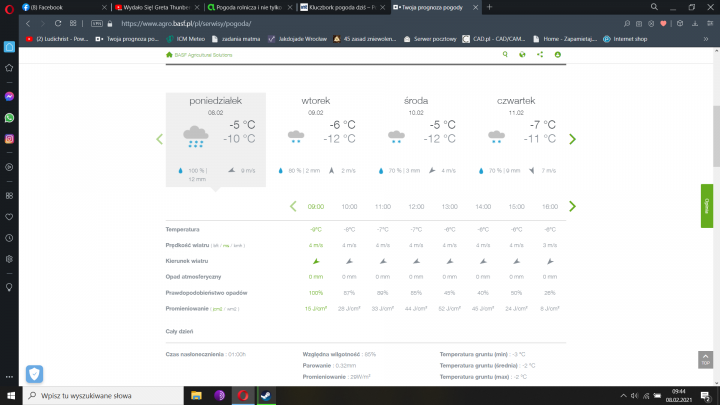The width and height of the screenshot is (720, 405).
Task: Switch wind speed unit to m/s
Action: pos(226,246)
